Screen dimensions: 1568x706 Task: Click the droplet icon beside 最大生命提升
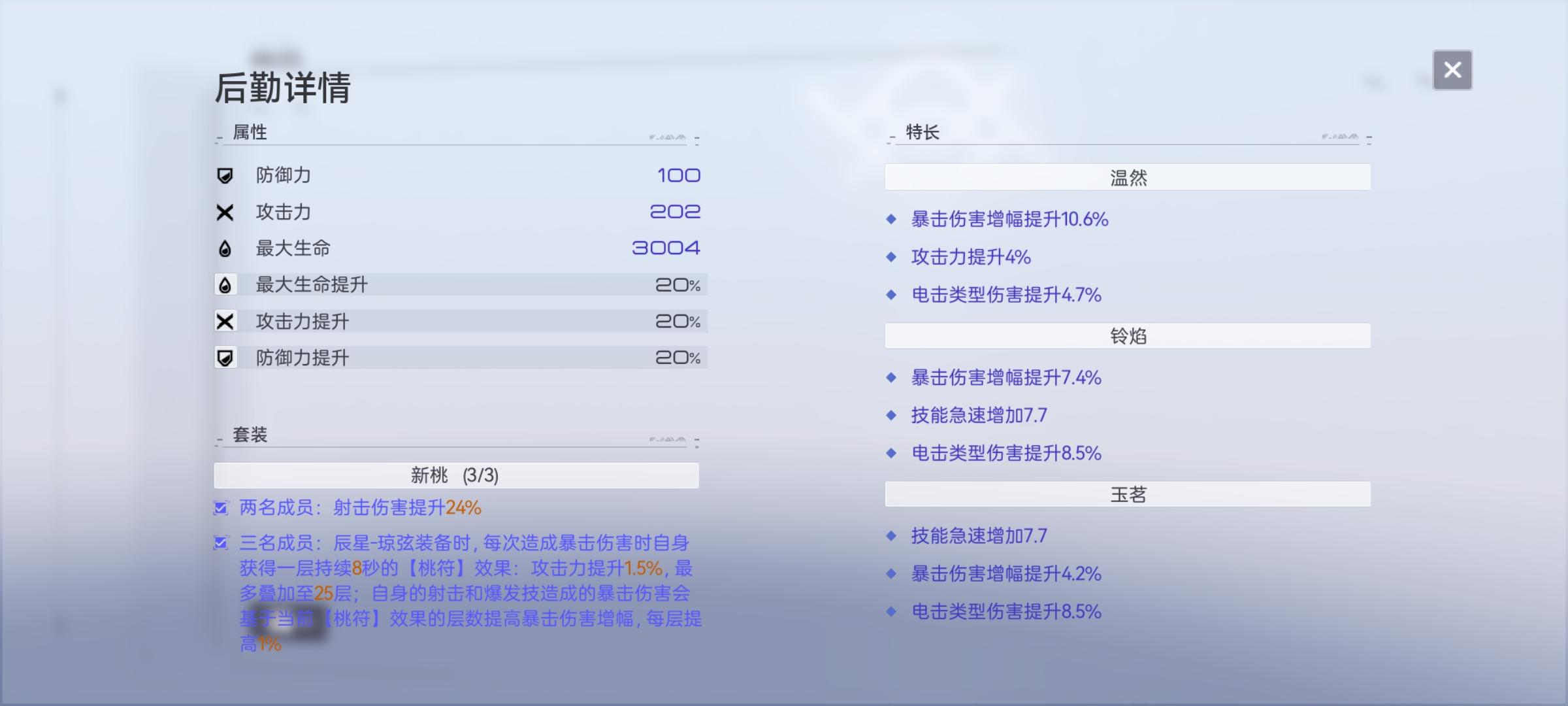[x=225, y=285]
